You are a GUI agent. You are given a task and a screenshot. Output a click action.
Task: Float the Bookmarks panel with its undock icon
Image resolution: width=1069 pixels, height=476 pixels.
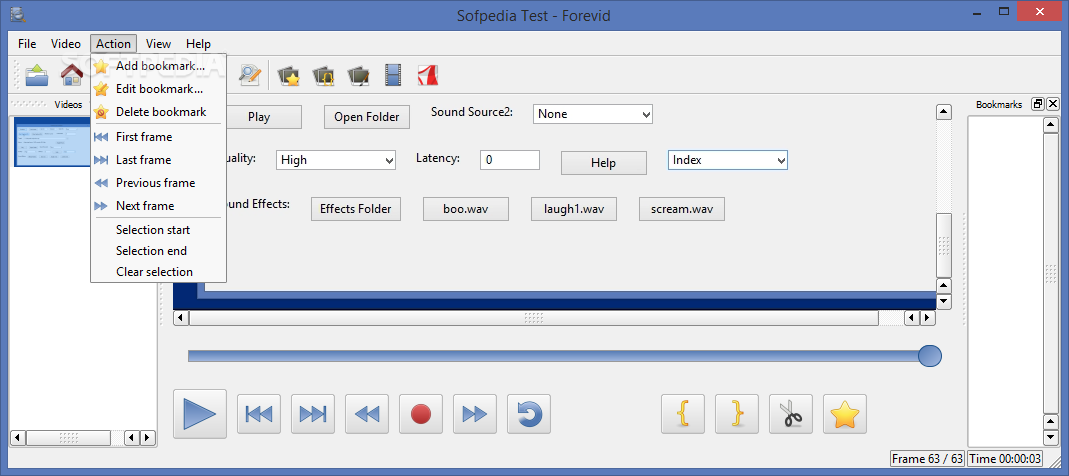click(x=1038, y=104)
